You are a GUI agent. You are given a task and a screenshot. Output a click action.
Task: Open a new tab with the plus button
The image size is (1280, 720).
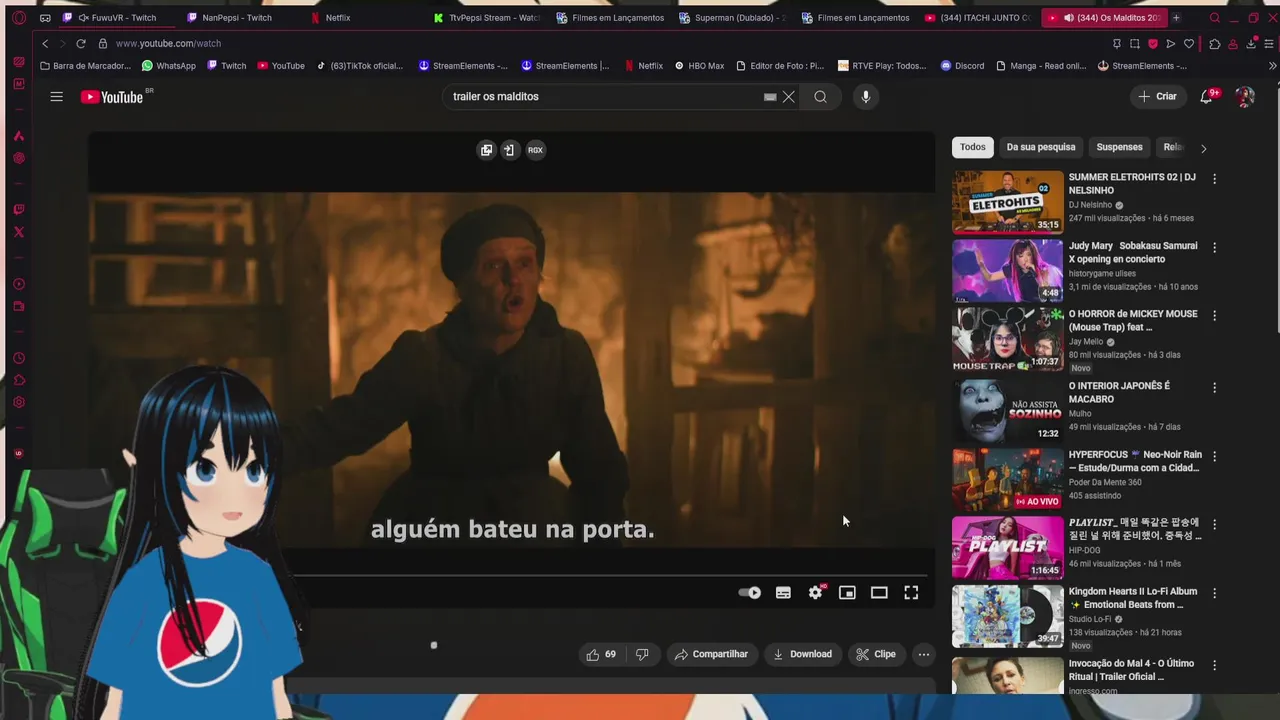(x=1176, y=18)
